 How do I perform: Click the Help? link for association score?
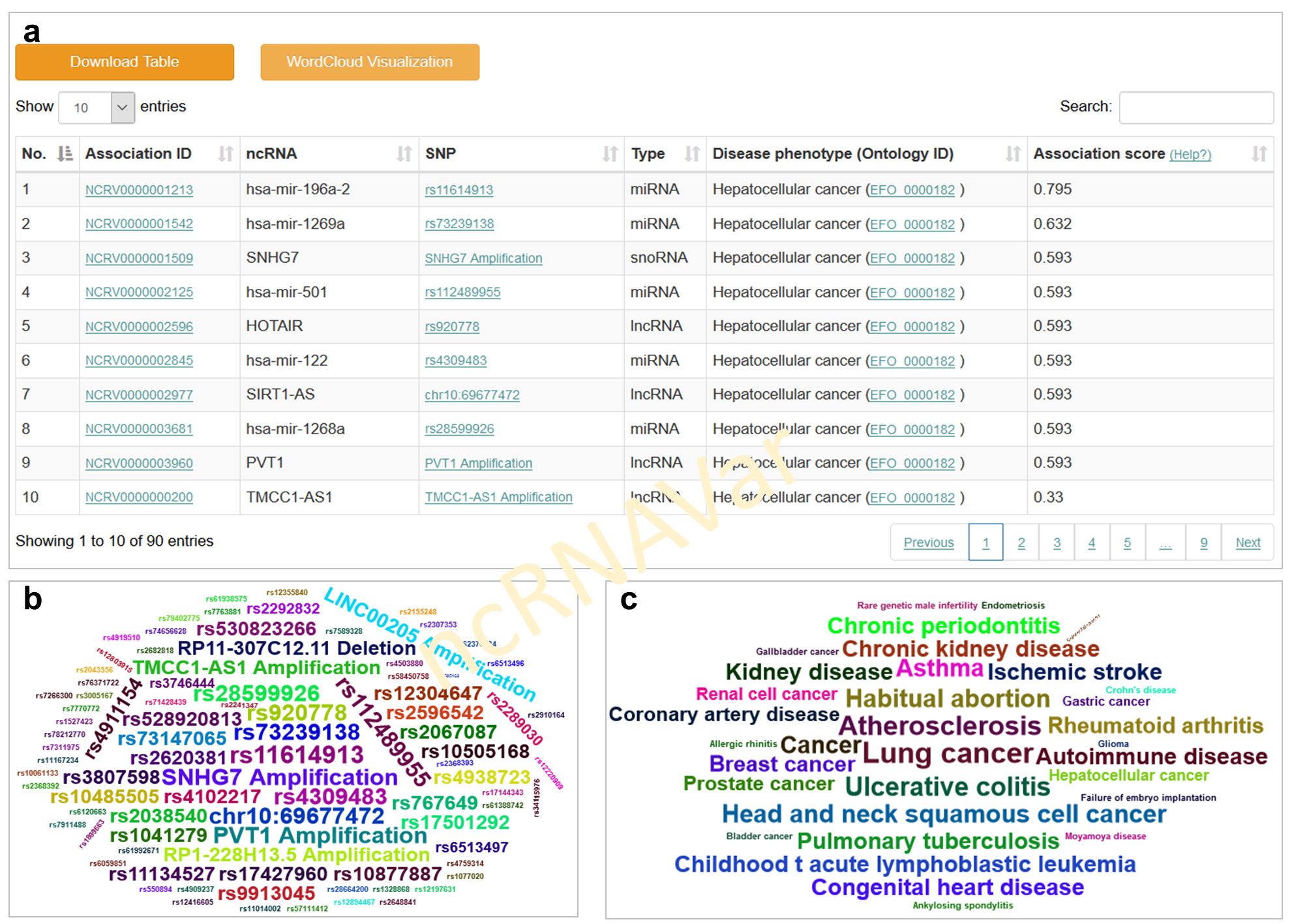[x=1190, y=155]
